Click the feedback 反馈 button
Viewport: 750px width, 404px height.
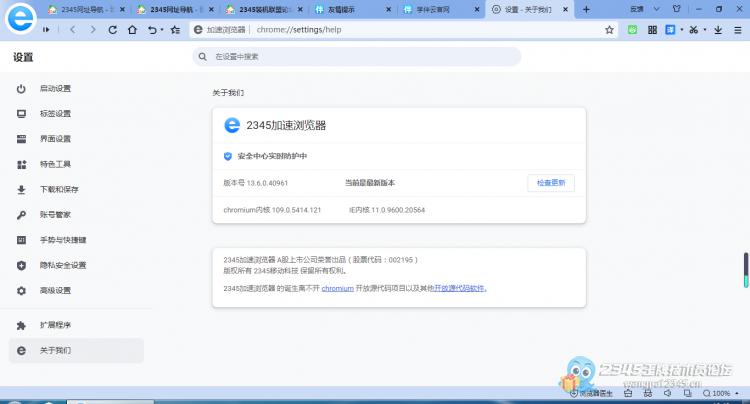(x=637, y=9)
